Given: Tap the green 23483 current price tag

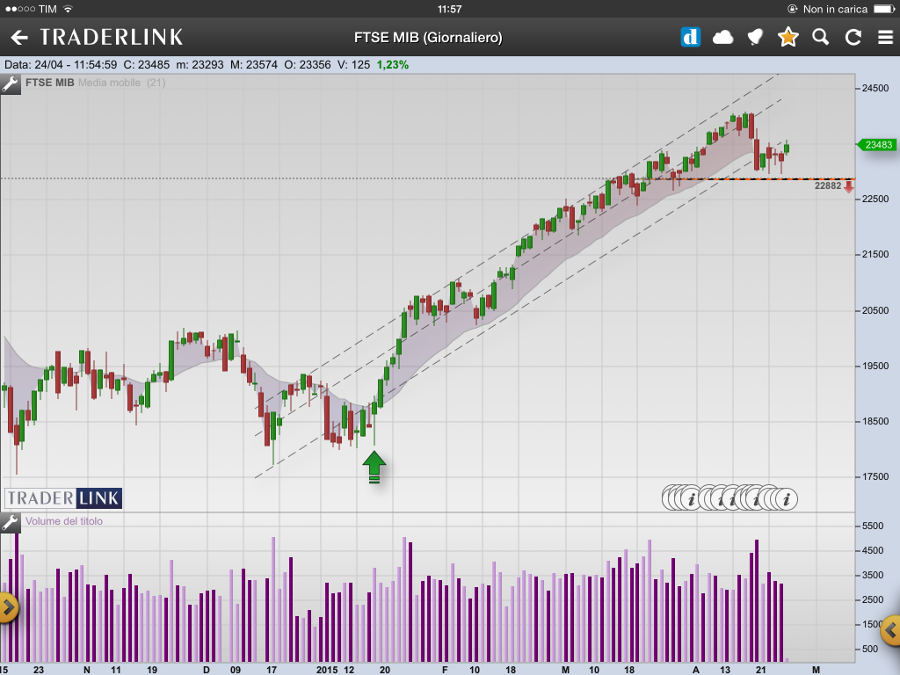Looking at the screenshot, I should click(x=876, y=145).
